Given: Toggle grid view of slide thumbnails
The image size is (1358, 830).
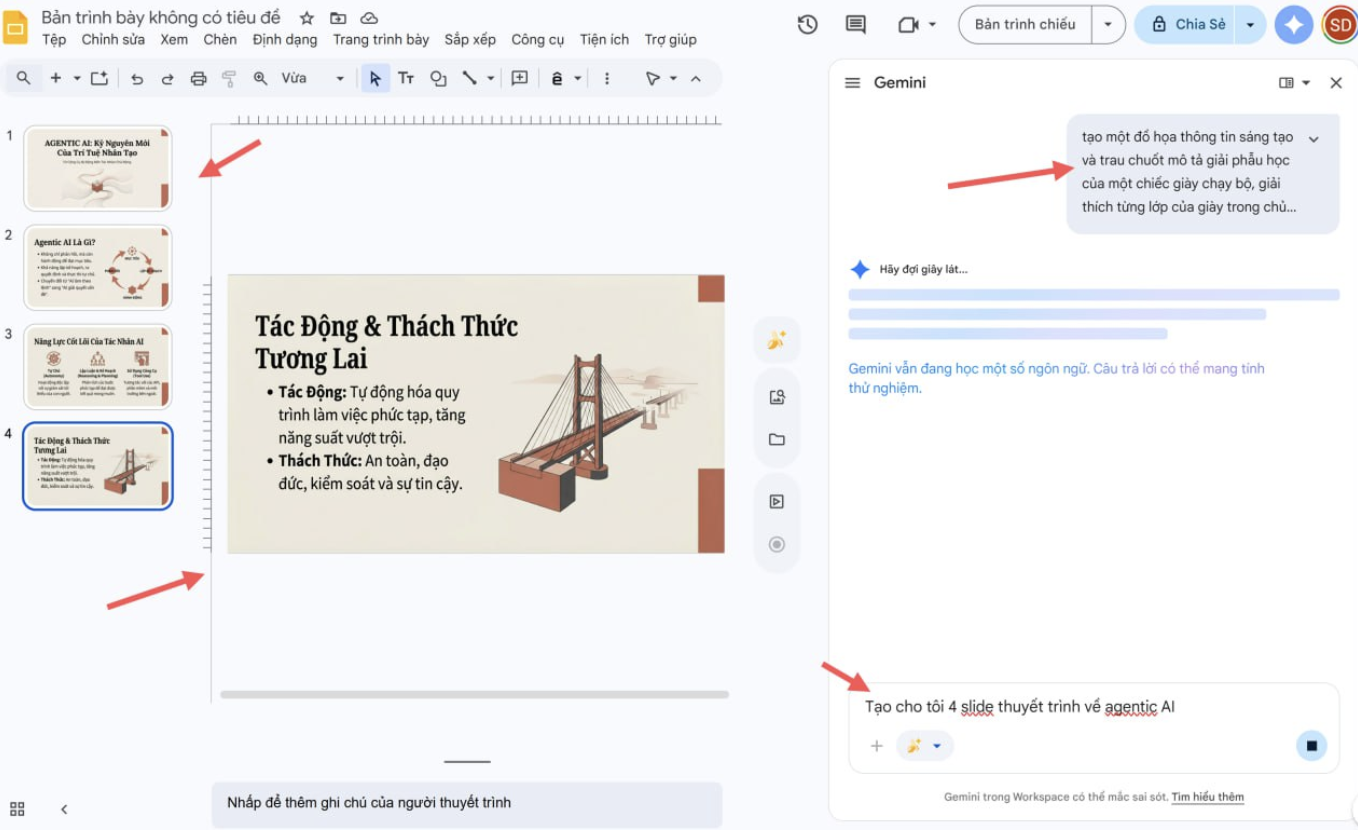Looking at the screenshot, I should tap(16, 809).
